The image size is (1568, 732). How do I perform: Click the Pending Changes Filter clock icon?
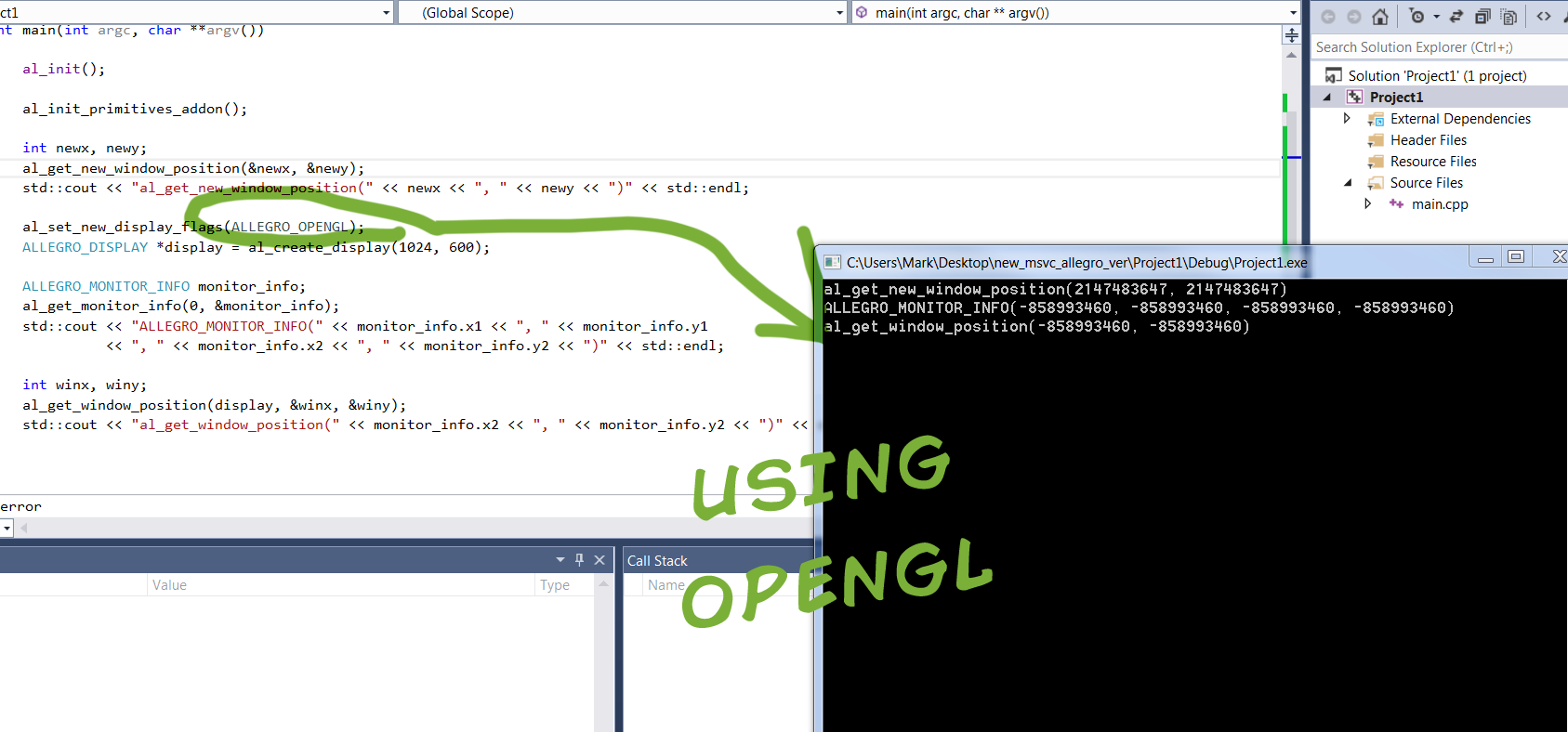[1417, 17]
